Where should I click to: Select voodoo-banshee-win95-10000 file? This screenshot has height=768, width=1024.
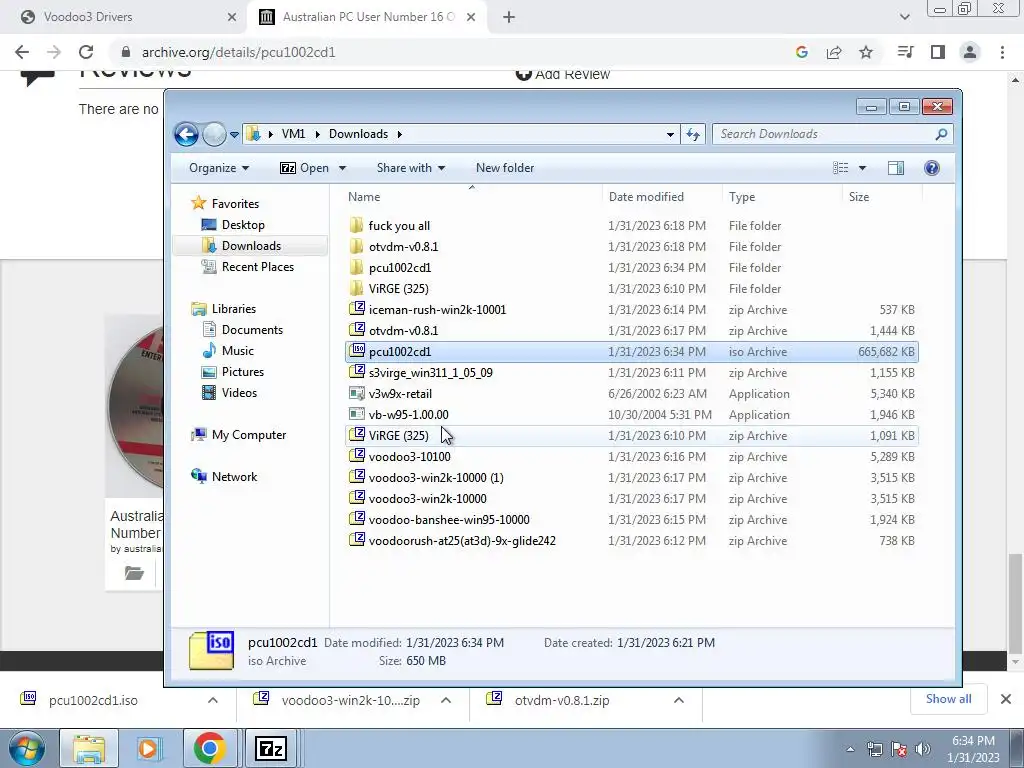tap(632, 519)
